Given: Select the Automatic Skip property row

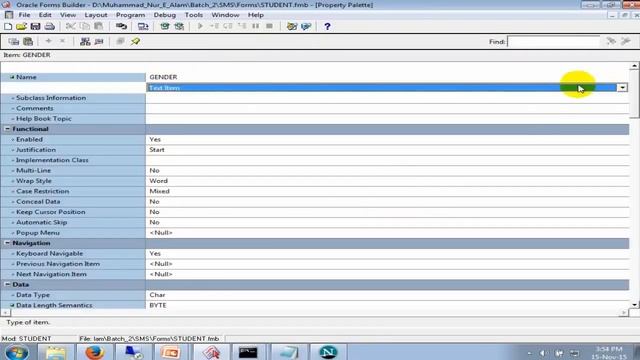Looking at the screenshot, I should [x=315, y=222].
